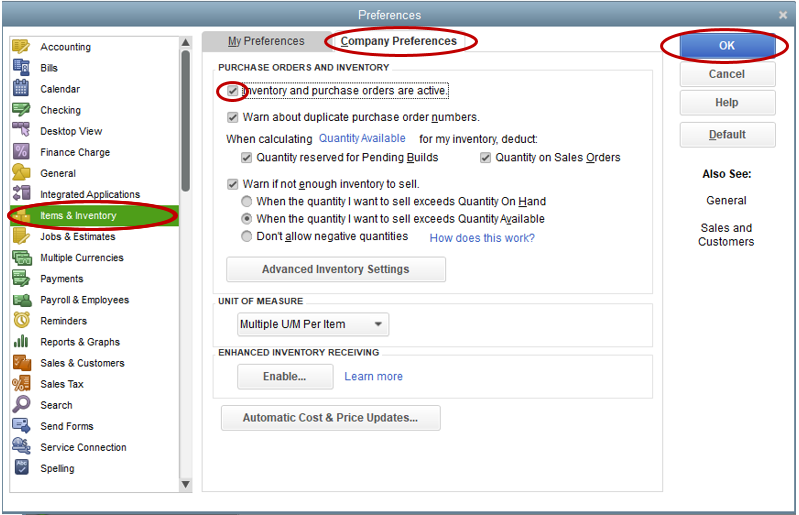Click OK to save preferences
The image size is (799, 515).
click(x=727, y=46)
